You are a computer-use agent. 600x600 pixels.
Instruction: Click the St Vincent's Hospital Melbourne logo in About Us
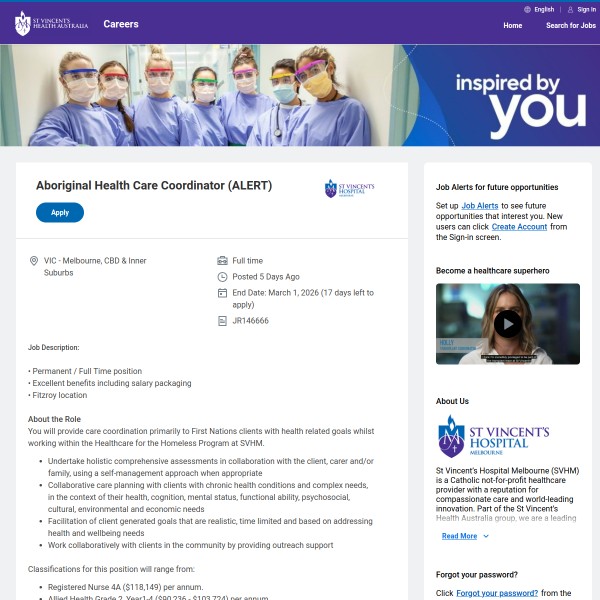click(494, 436)
